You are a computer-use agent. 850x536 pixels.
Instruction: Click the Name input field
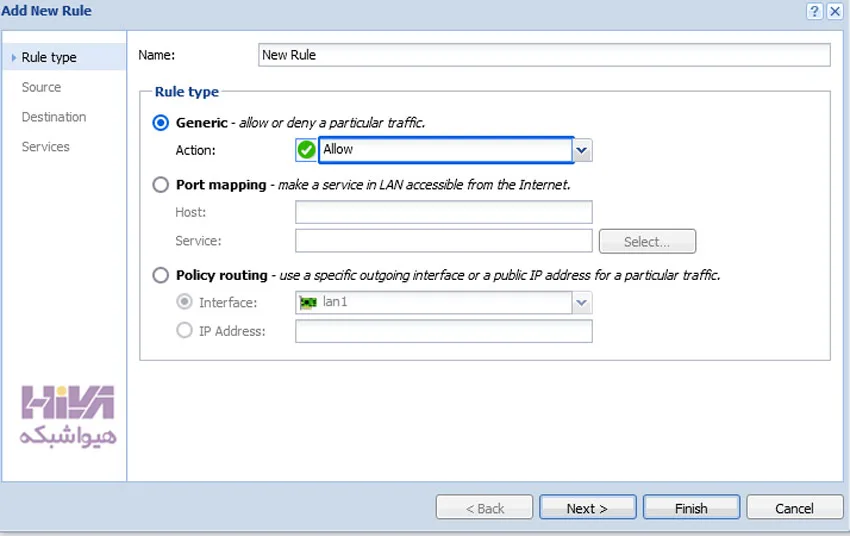click(x=544, y=55)
